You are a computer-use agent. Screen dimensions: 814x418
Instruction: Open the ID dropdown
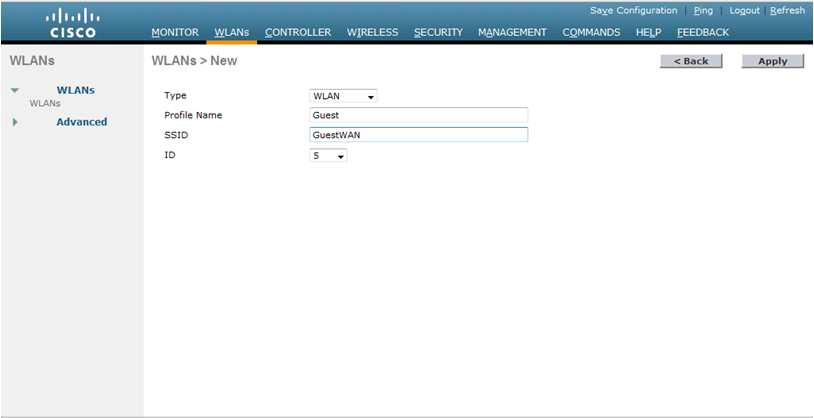click(329, 156)
